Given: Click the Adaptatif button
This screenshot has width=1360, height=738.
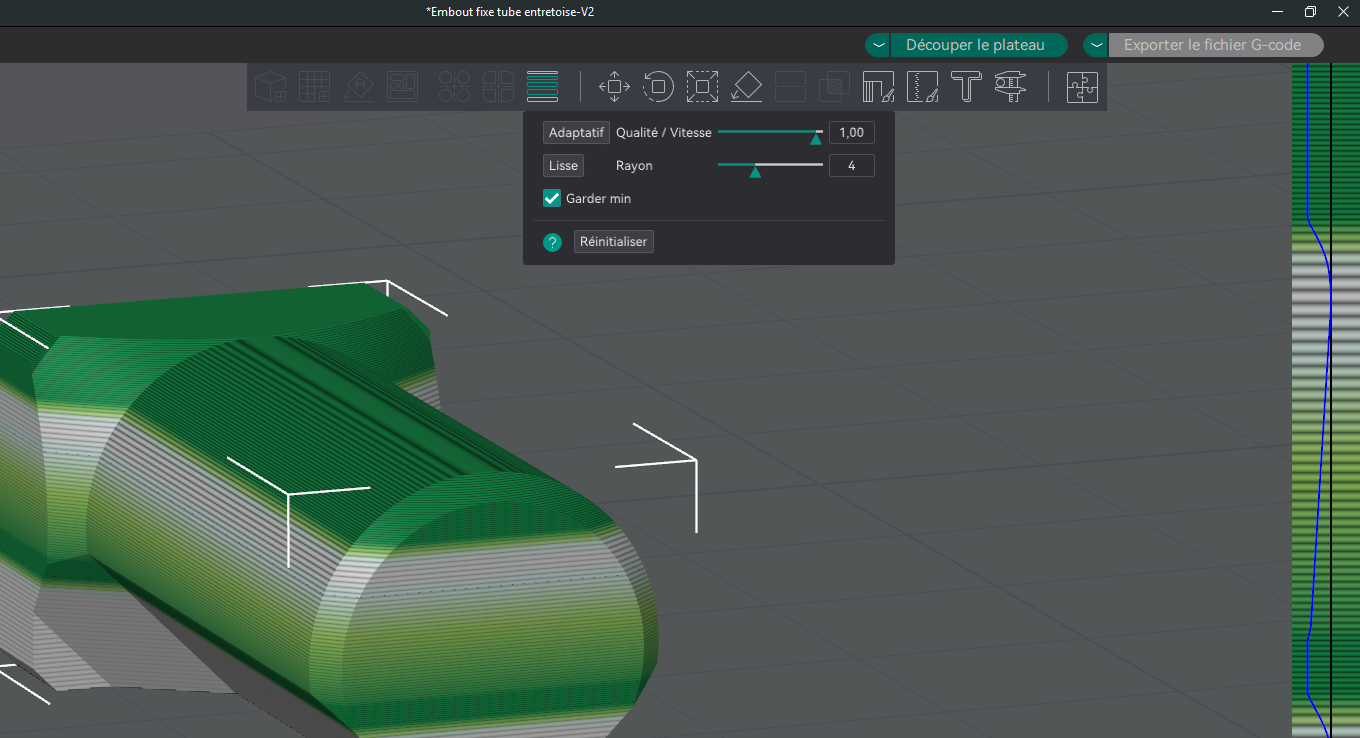Looking at the screenshot, I should click(576, 132).
